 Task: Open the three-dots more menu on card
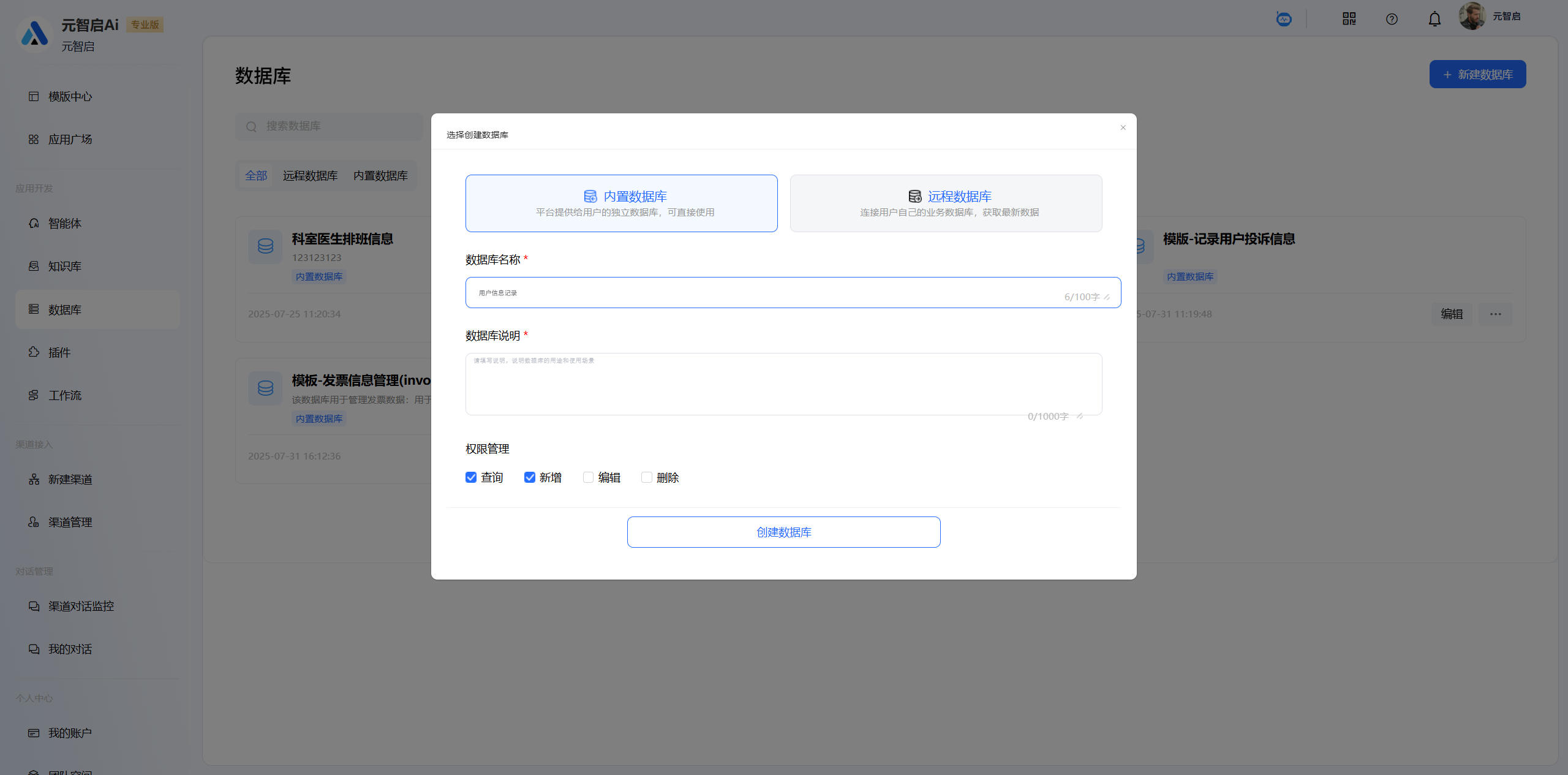click(1495, 314)
